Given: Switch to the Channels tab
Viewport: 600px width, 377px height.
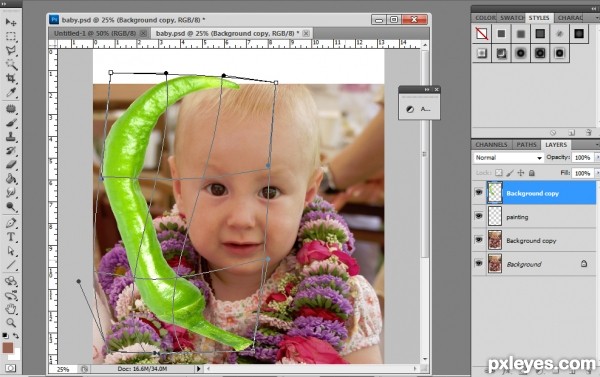Looking at the screenshot, I should coord(491,145).
